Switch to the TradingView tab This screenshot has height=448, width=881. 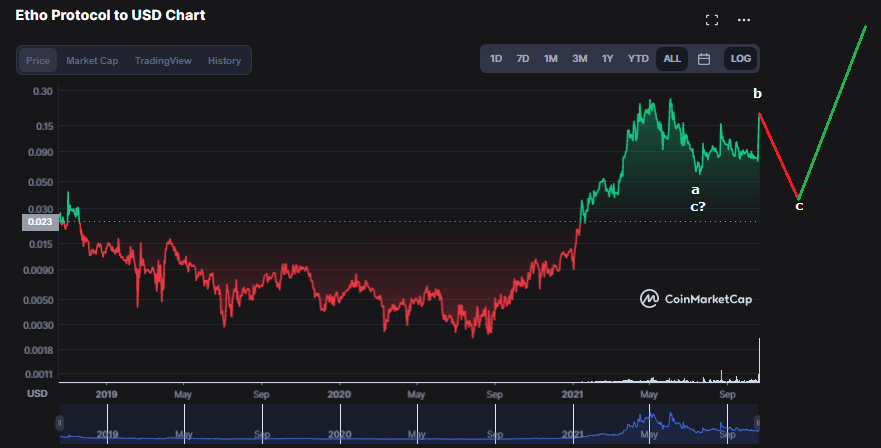(x=163, y=60)
